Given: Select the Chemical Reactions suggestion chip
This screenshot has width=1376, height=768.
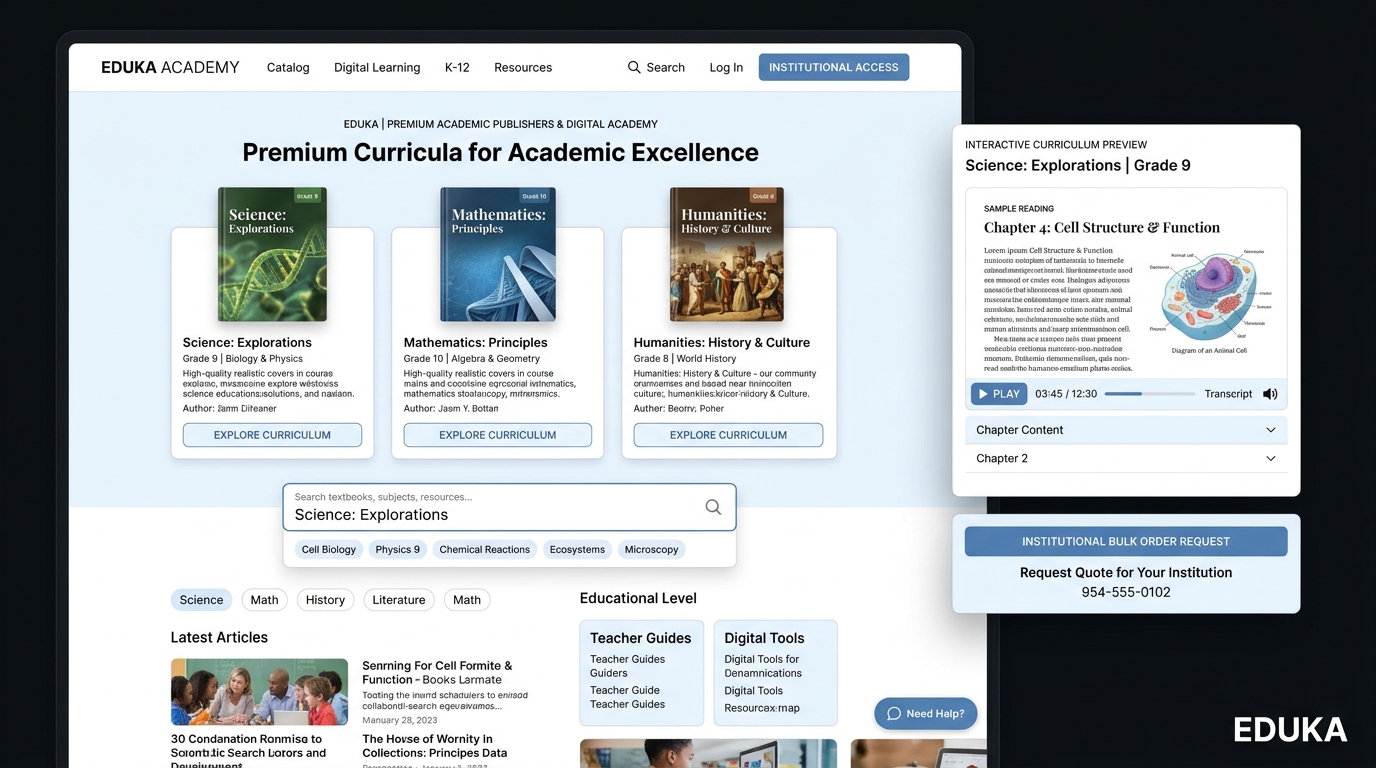Looking at the screenshot, I should click(x=485, y=549).
